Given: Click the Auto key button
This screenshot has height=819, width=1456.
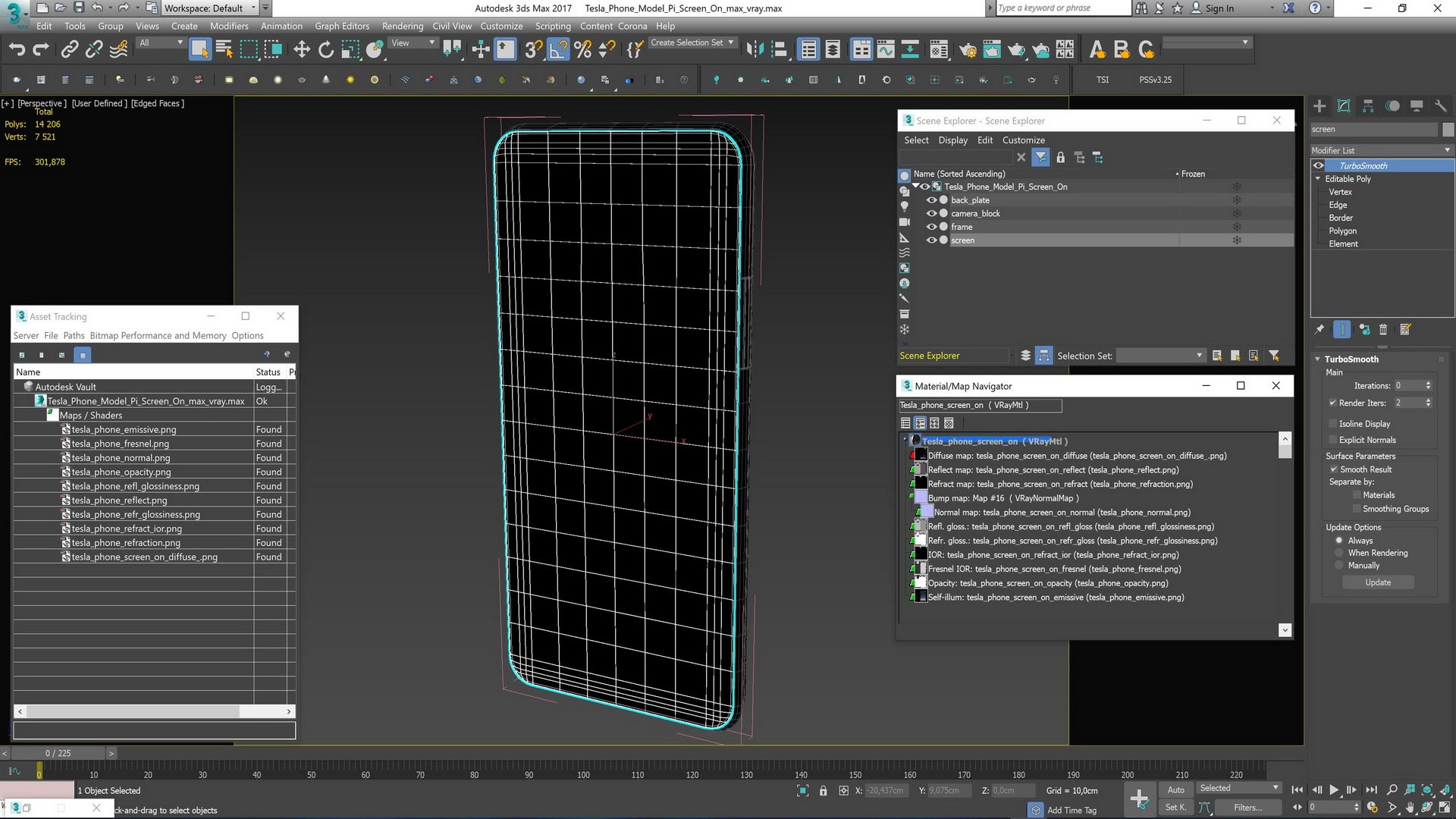Looking at the screenshot, I should pos(1175,789).
